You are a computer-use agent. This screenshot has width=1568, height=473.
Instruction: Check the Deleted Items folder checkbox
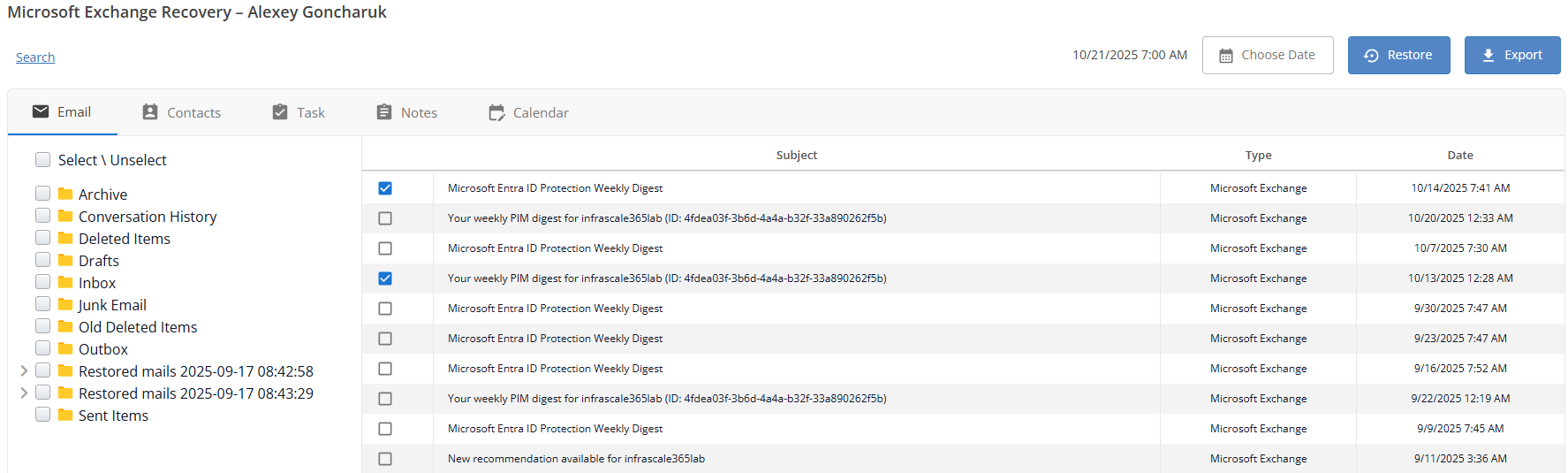pyautogui.click(x=42, y=238)
